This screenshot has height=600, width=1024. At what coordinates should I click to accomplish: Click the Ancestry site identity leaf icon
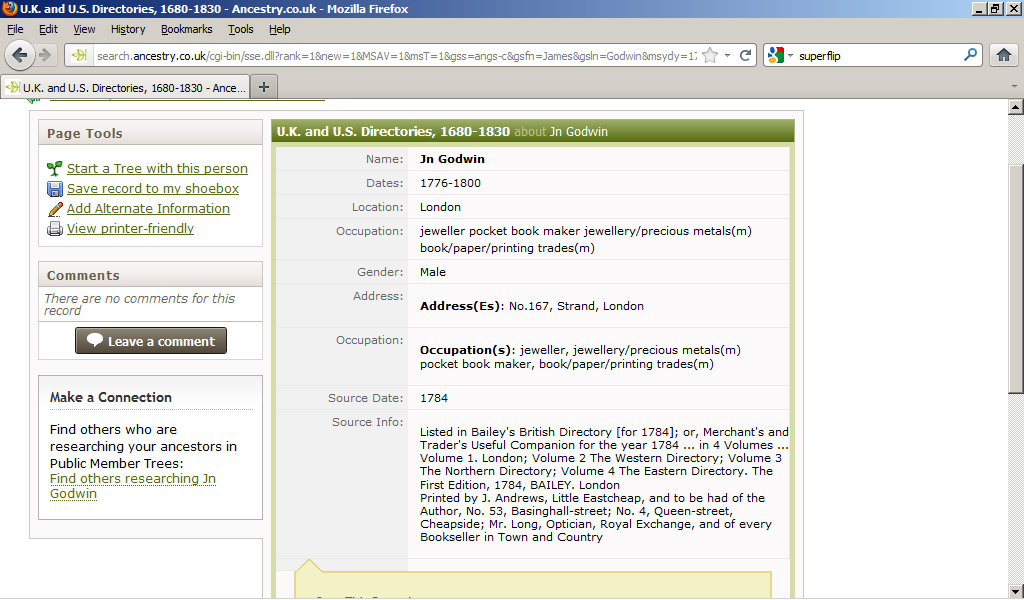80,55
